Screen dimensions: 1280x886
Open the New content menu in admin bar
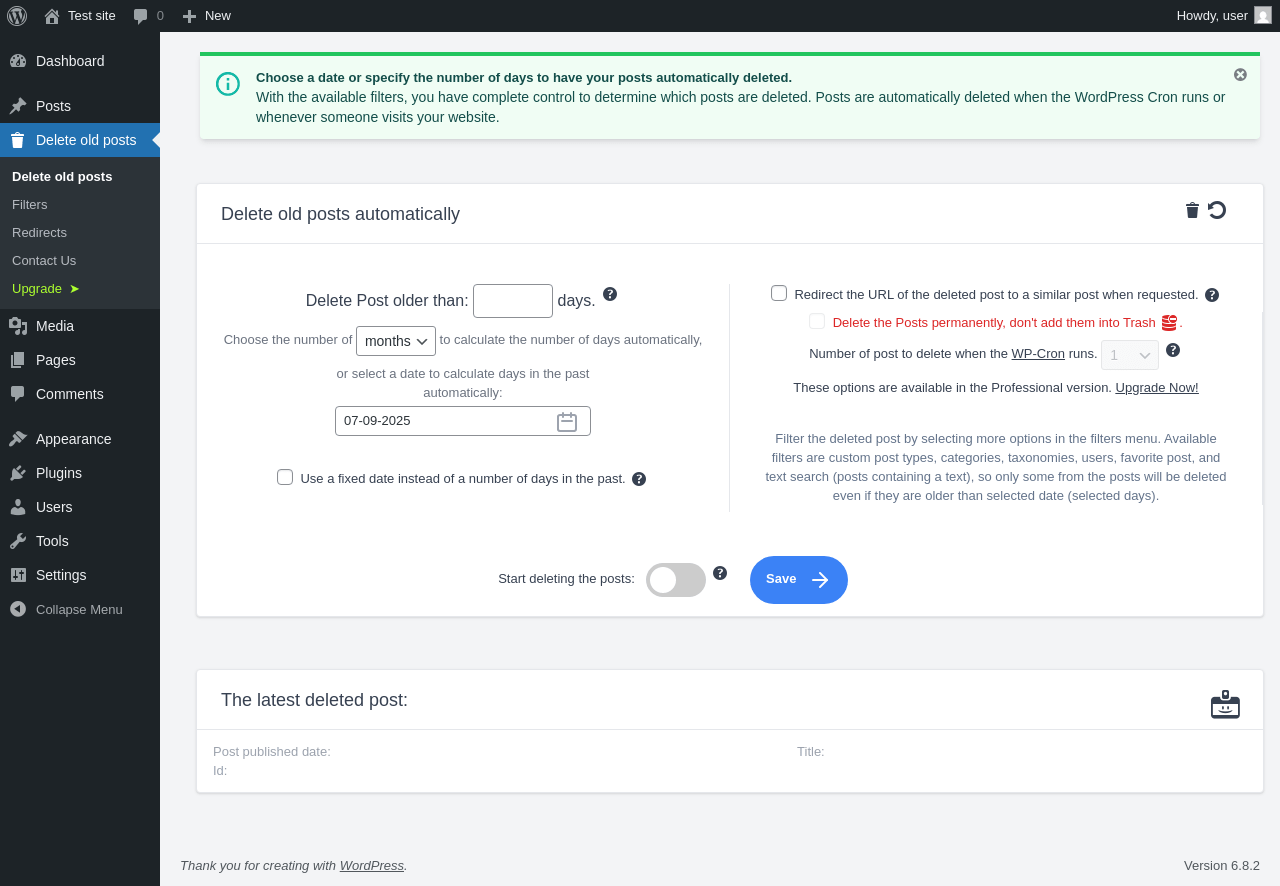pos(206,16)
